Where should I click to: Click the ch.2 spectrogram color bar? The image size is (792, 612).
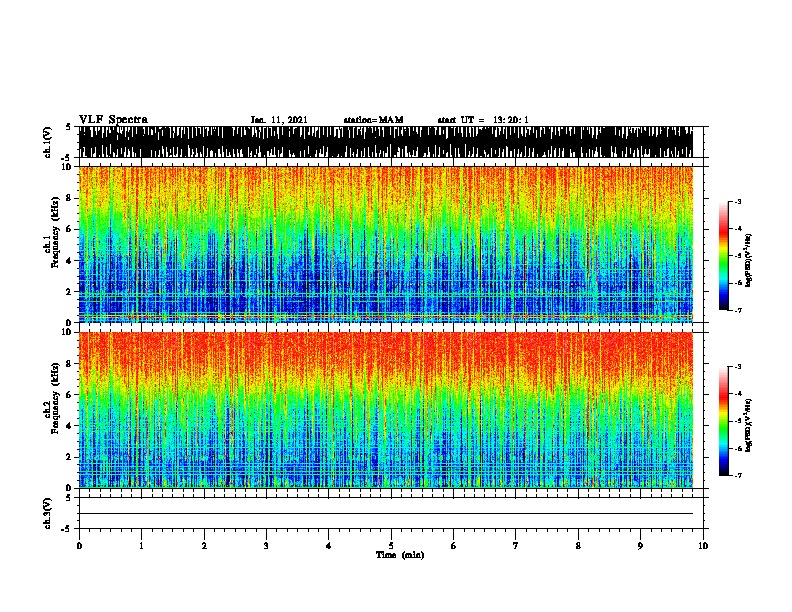click(723, 421)
